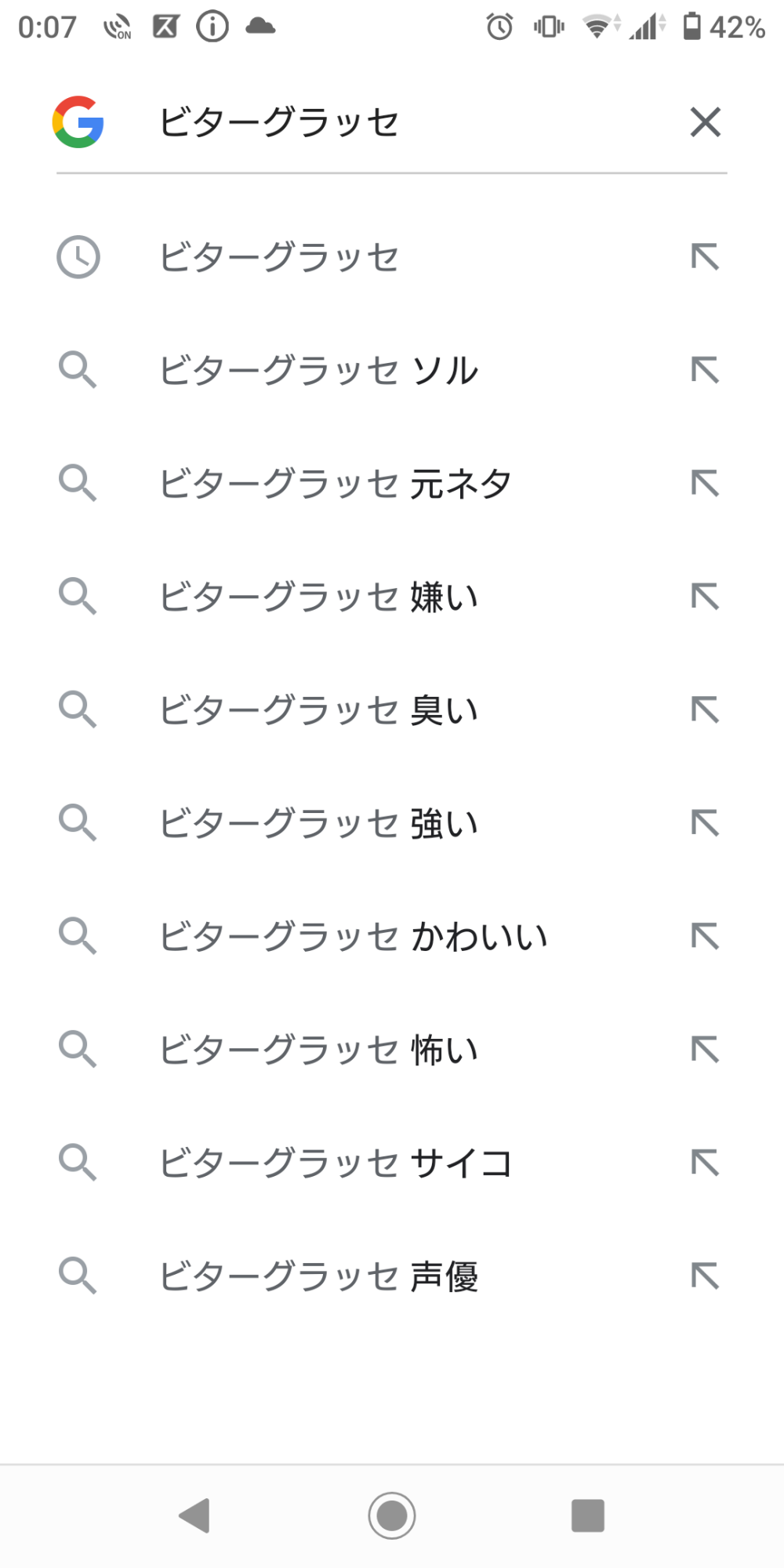Select suggestion ビターグラッセ 強い
Image resolution: width=784 pixels, height=1568 pixels.
click(318, 823)
